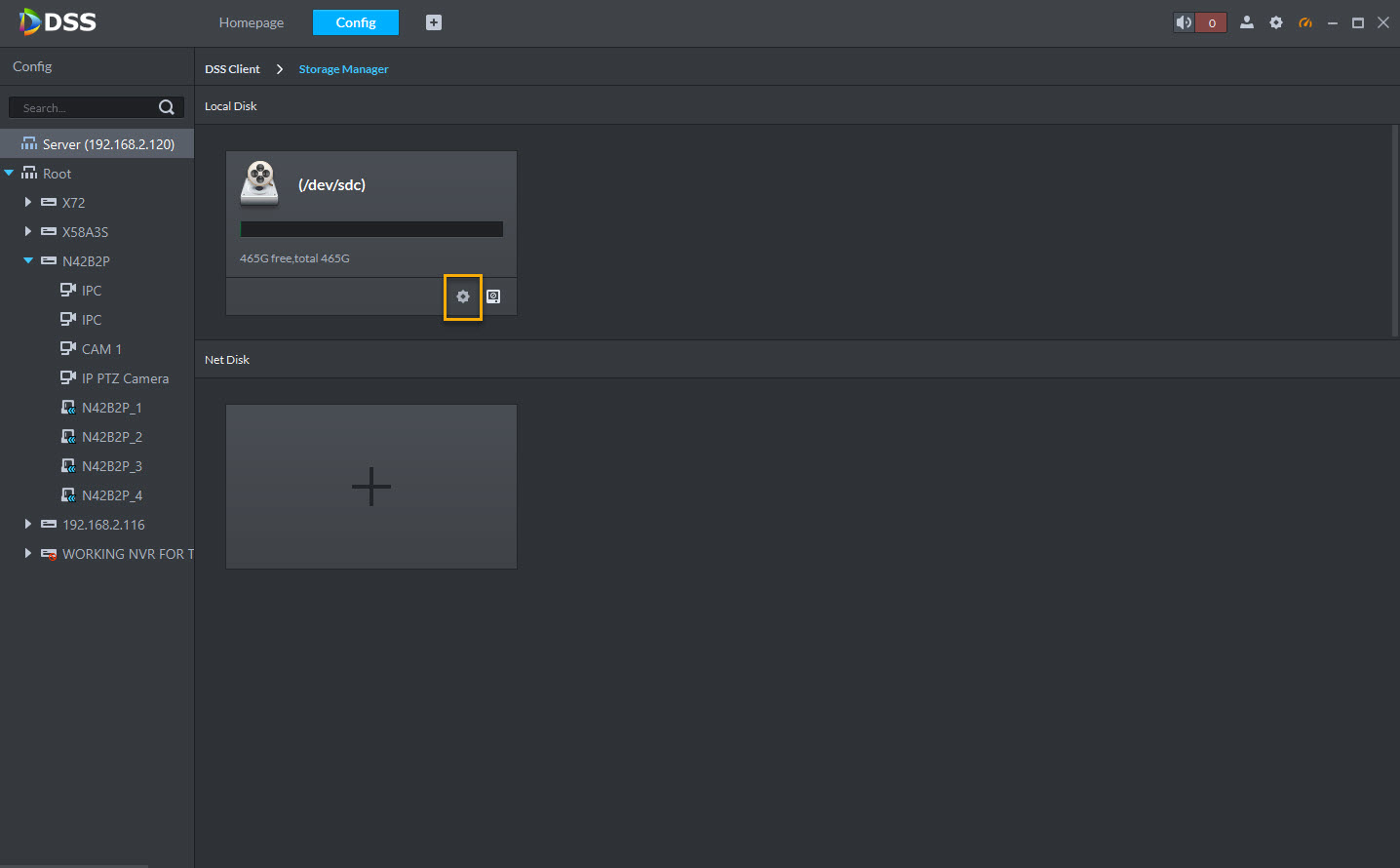1400x868 pixels.
Task: Click the magnifier search icon
Action: coord(167,107)
